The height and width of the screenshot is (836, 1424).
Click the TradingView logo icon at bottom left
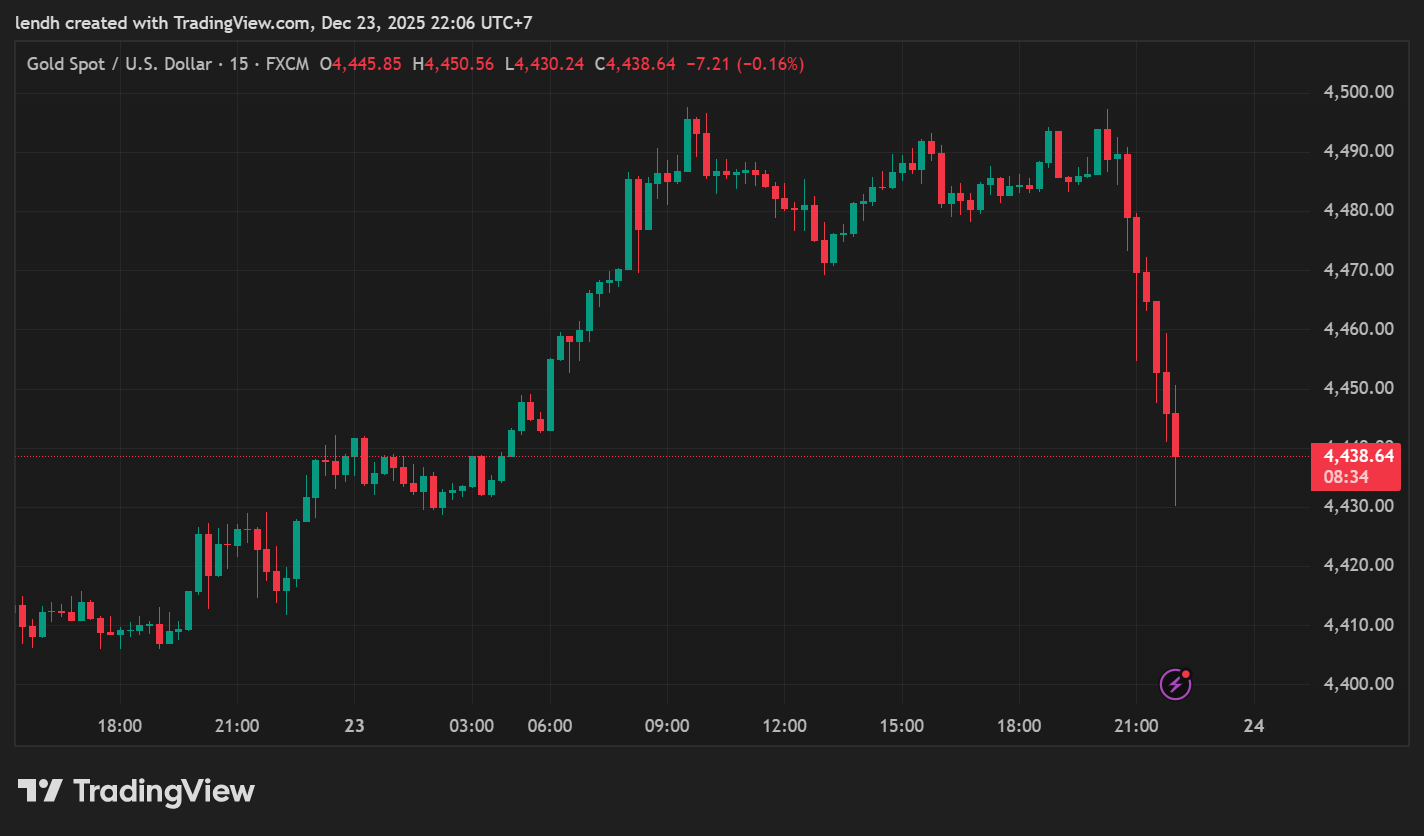[41, 792]
